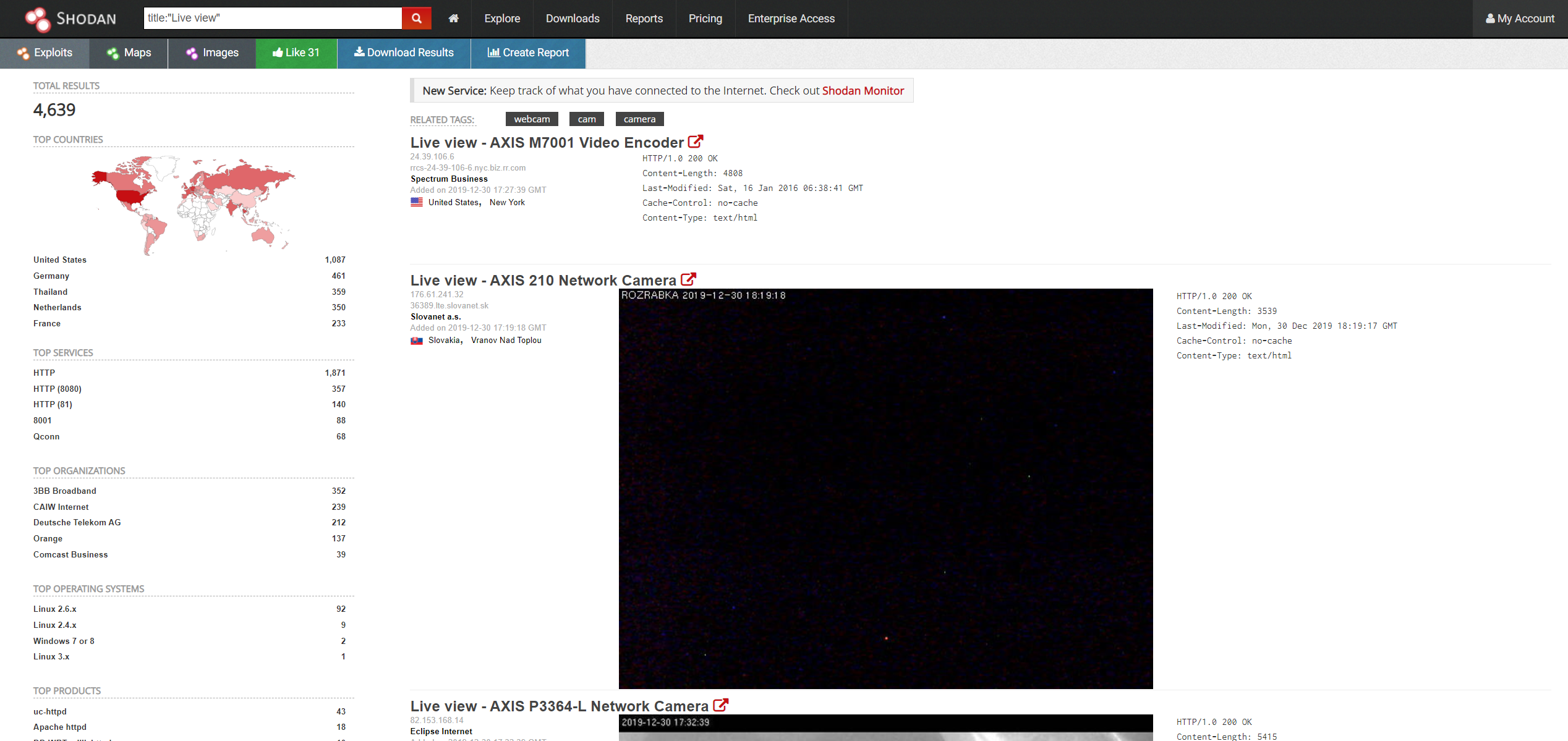The image size is (1568, 741).
Task: Open external link for AXIS M7001 Video Encoder
Action: pos(696,142)
